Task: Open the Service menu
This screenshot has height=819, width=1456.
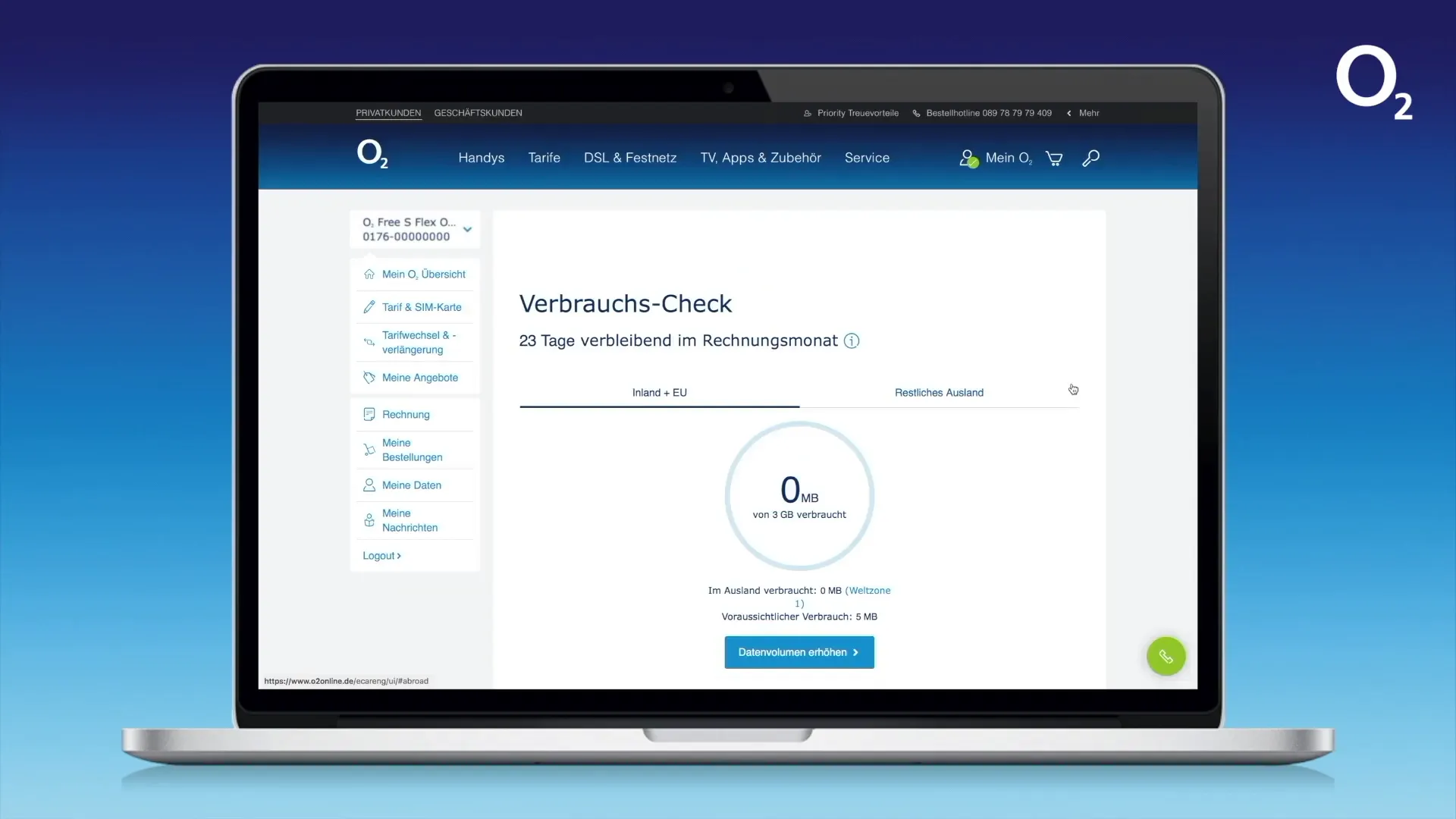Action: (x=867, y=158)
